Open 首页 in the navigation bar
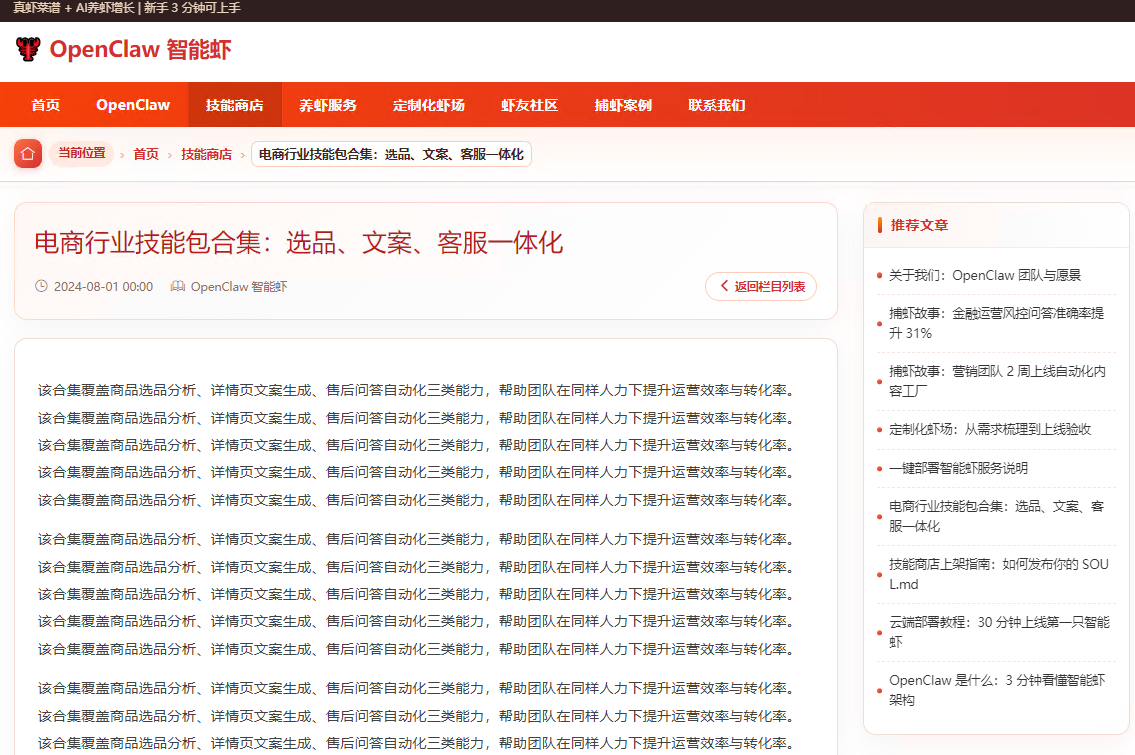 pos(45,105)
